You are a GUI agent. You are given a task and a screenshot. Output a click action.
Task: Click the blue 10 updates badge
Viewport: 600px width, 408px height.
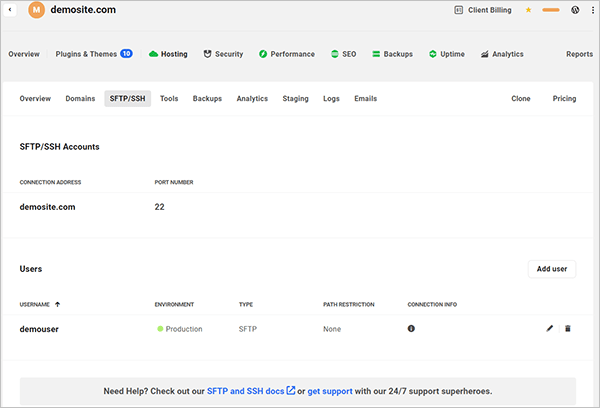pos(126,54)
